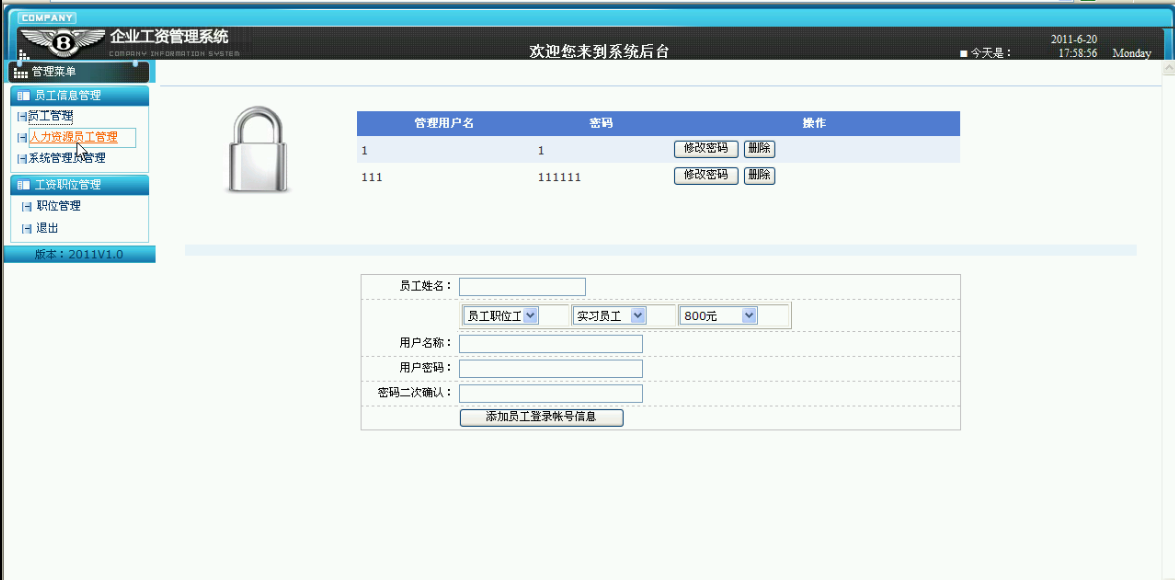
Task: Open the 800元 salary dropdown
Action: 719,316
